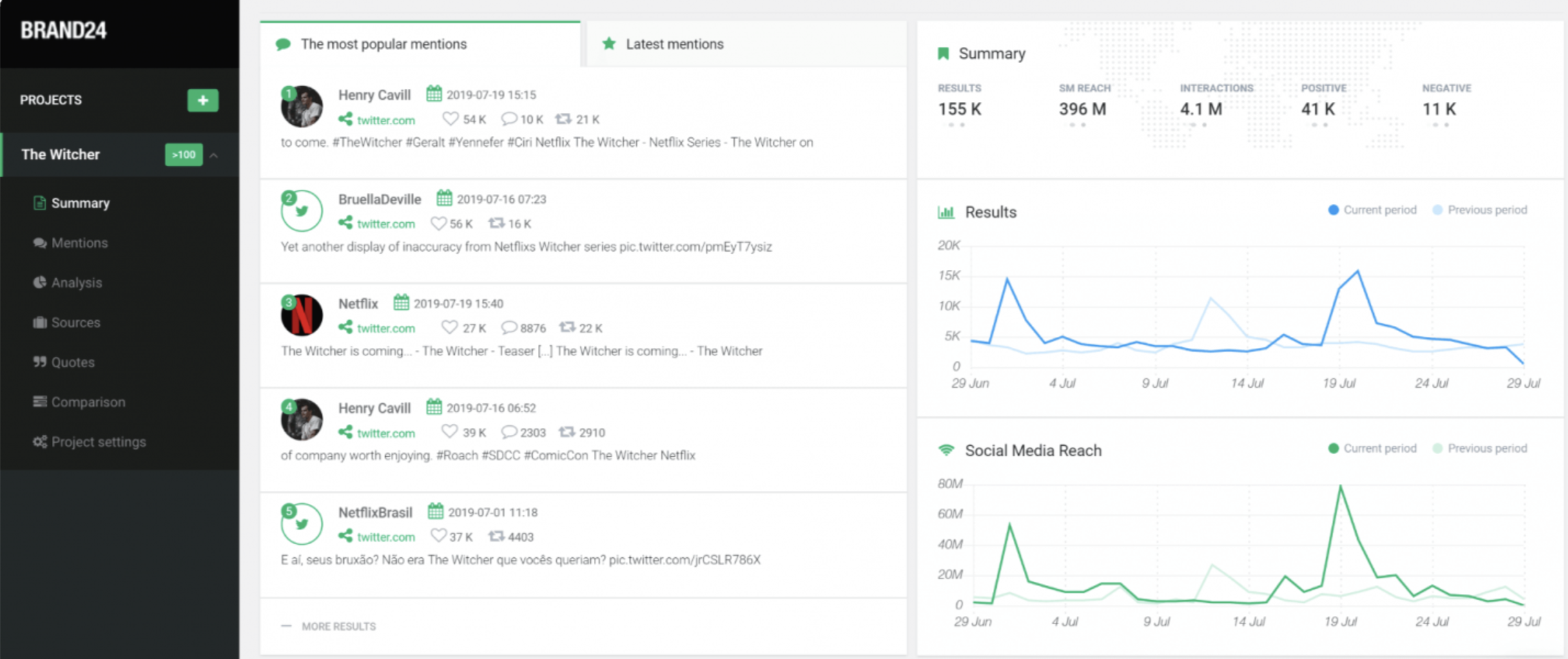Toggle Previous period in Social Media Reach legend
Viewport: 1568px width, 659px height.
coord(1479,448)
